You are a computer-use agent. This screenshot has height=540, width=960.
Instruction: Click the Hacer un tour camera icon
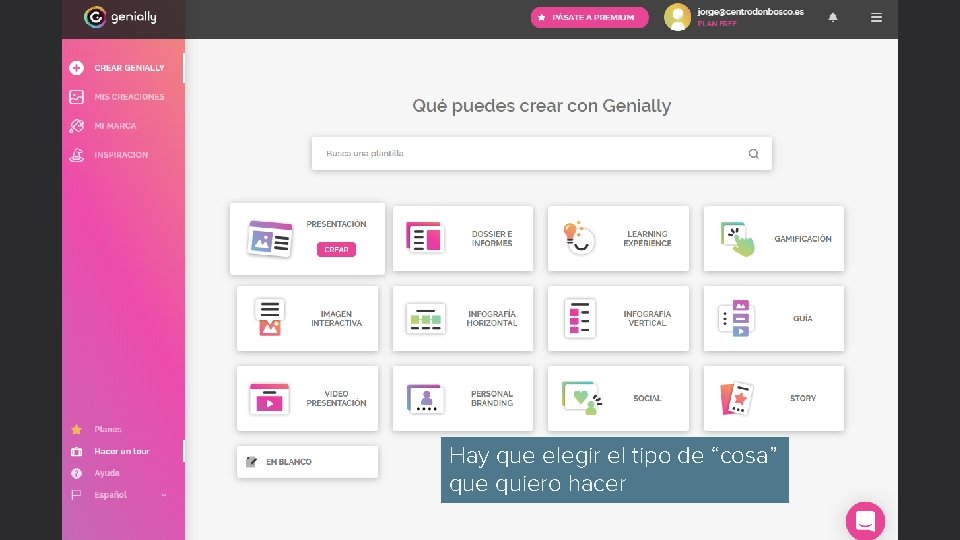[x=77, y=451]
